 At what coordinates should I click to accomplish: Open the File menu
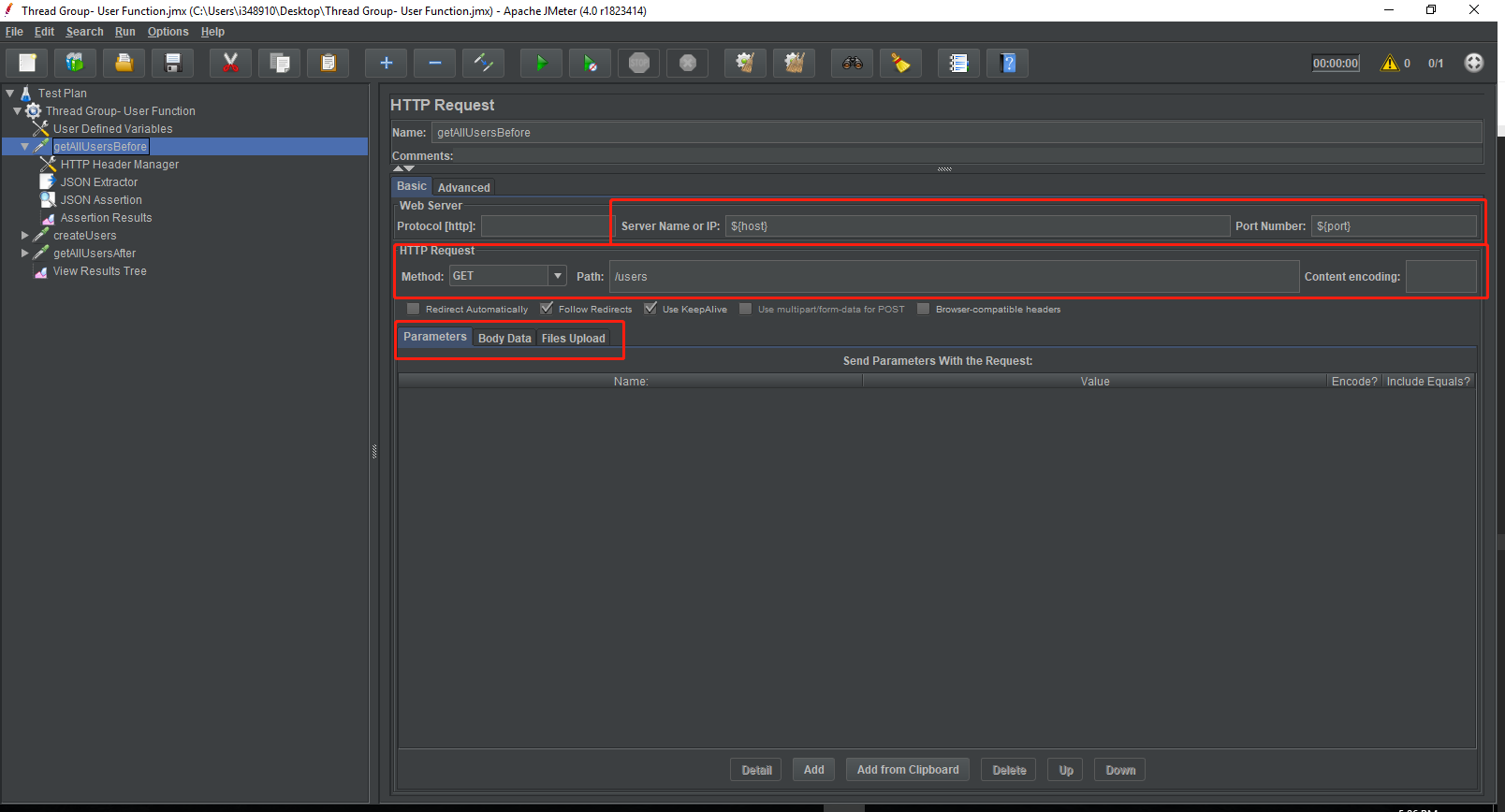tap(14, 32)
